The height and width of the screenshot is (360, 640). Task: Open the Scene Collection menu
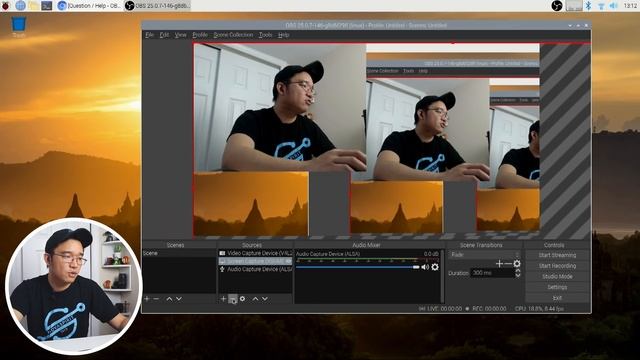[x=233, y=35]
